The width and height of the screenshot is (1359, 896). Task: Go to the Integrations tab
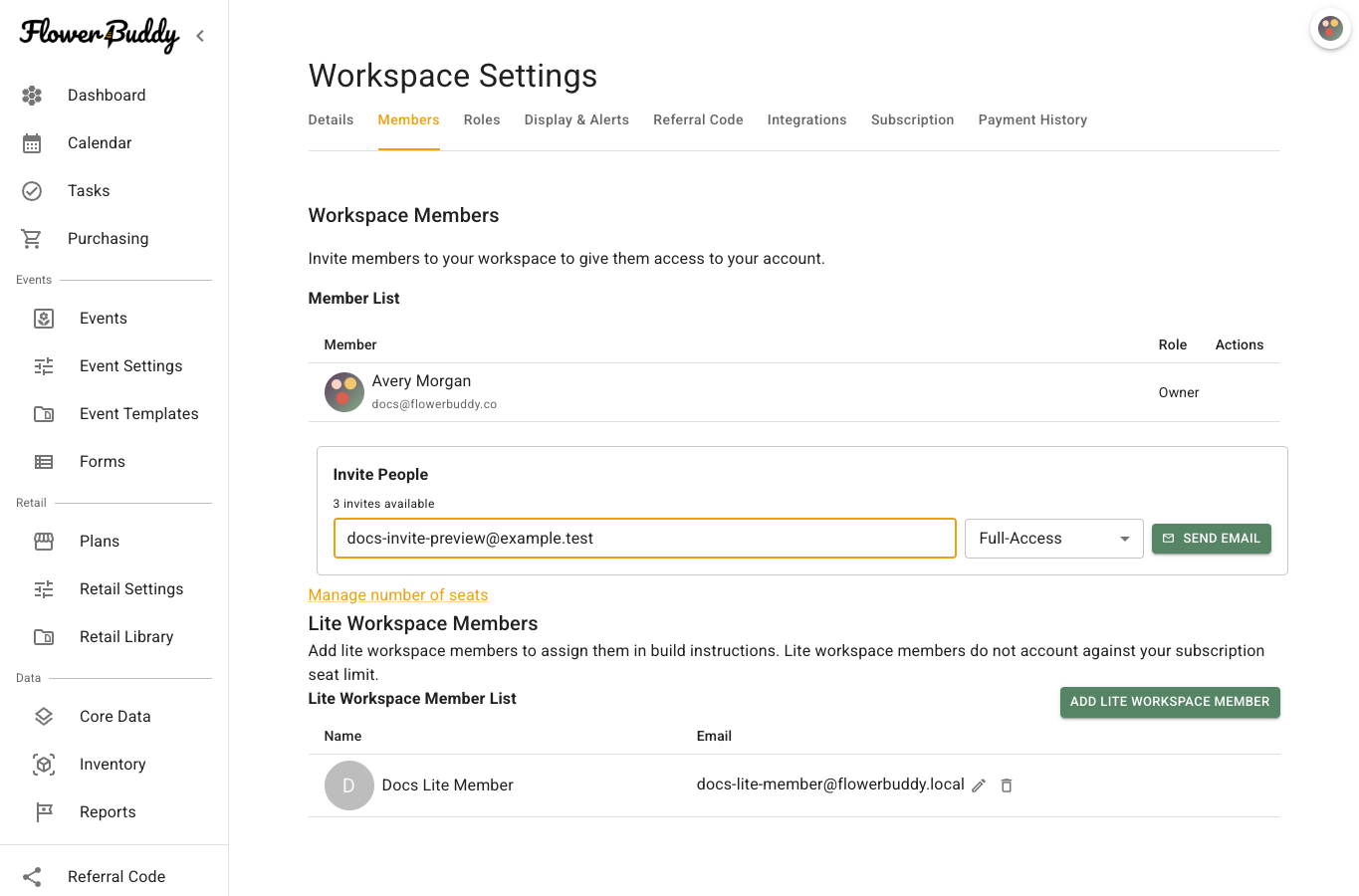click(806, 119)
